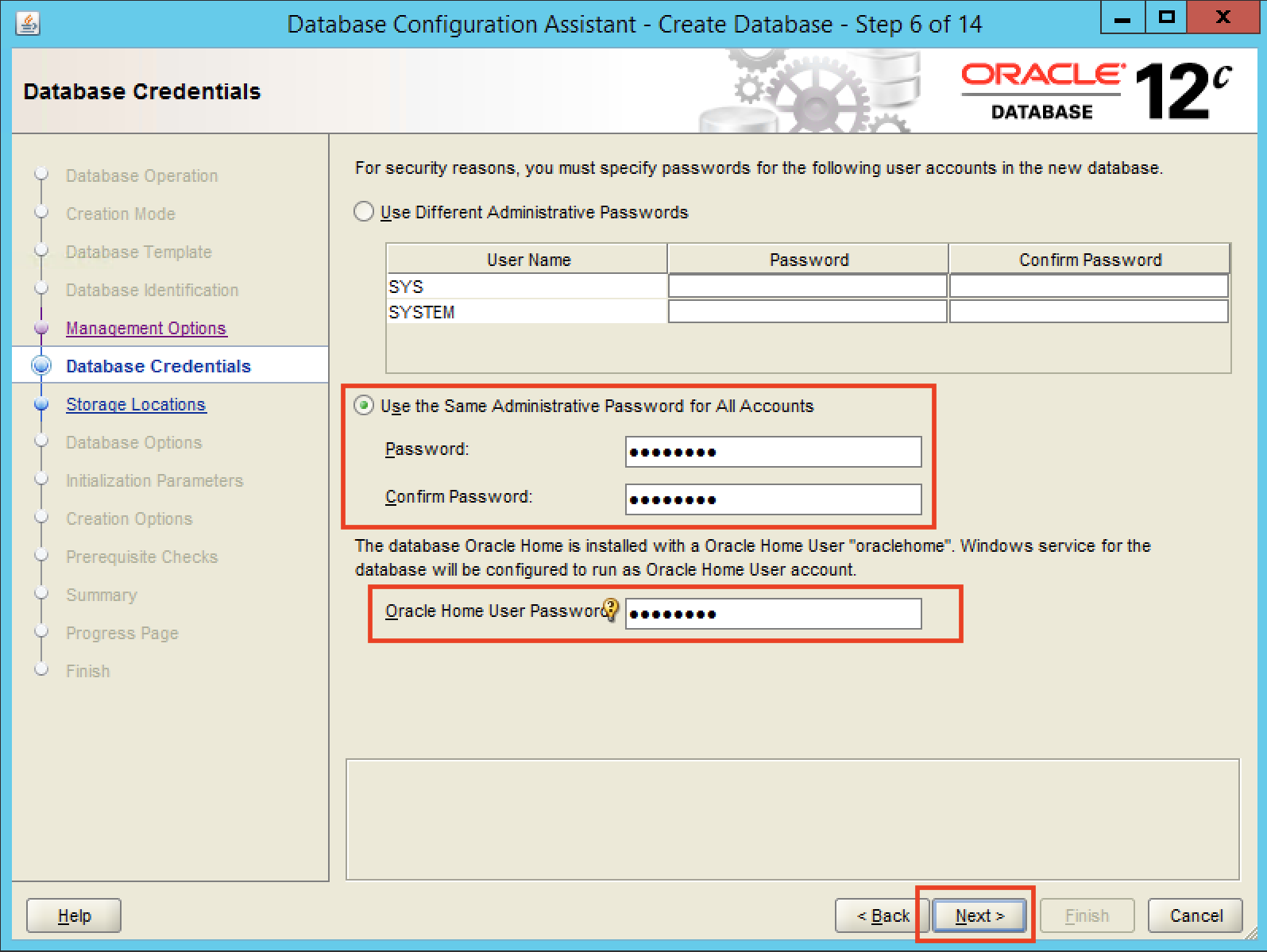The image size is (1267, 952).
Task: Click the Database Options step
Action: click(x=133, y=442)
